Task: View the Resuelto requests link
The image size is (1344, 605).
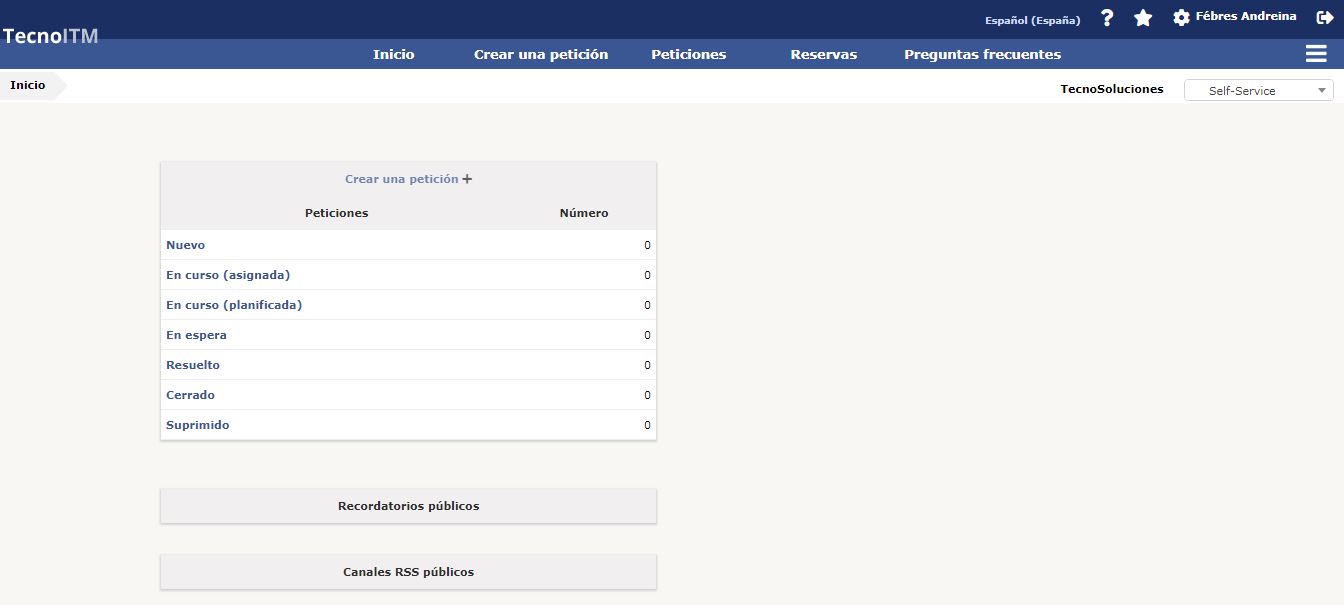Action: [193, 365]
